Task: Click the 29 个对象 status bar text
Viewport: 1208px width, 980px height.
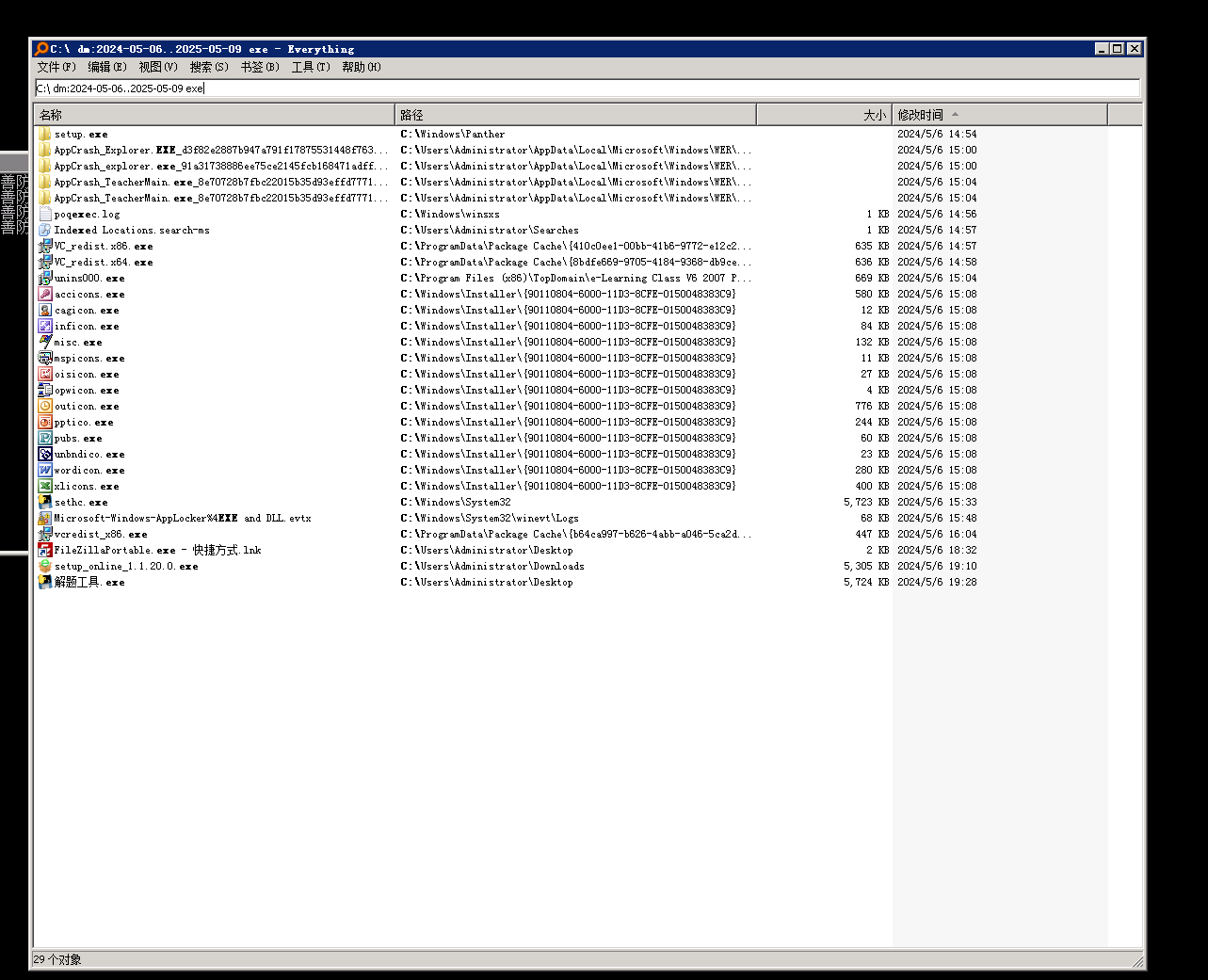Action: (57, 959)
